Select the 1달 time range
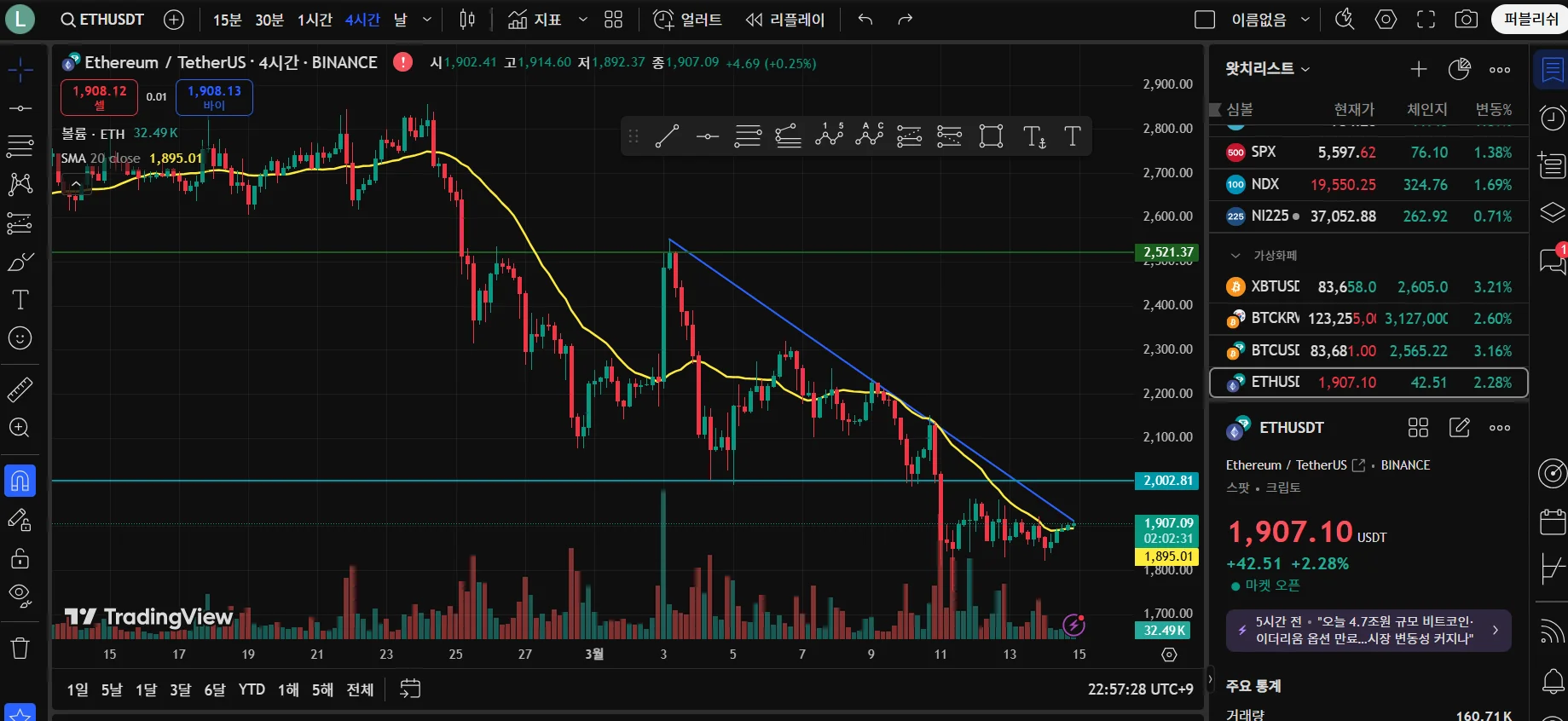Image resolution: width=1568 pixels, height=721 pixels. [x=146, y=689]
